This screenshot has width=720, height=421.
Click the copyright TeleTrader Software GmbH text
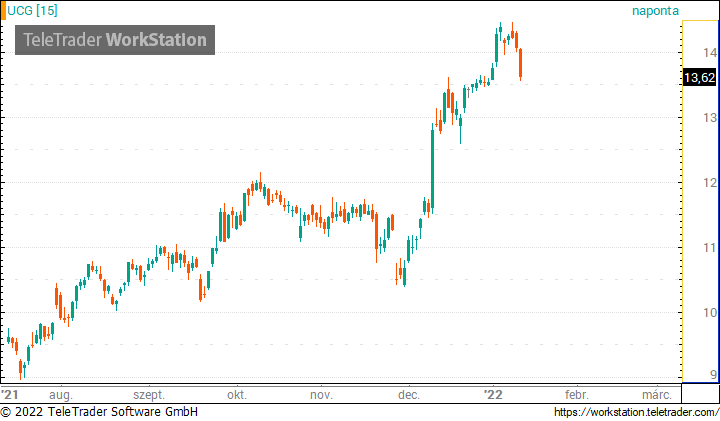coord(99,412)
